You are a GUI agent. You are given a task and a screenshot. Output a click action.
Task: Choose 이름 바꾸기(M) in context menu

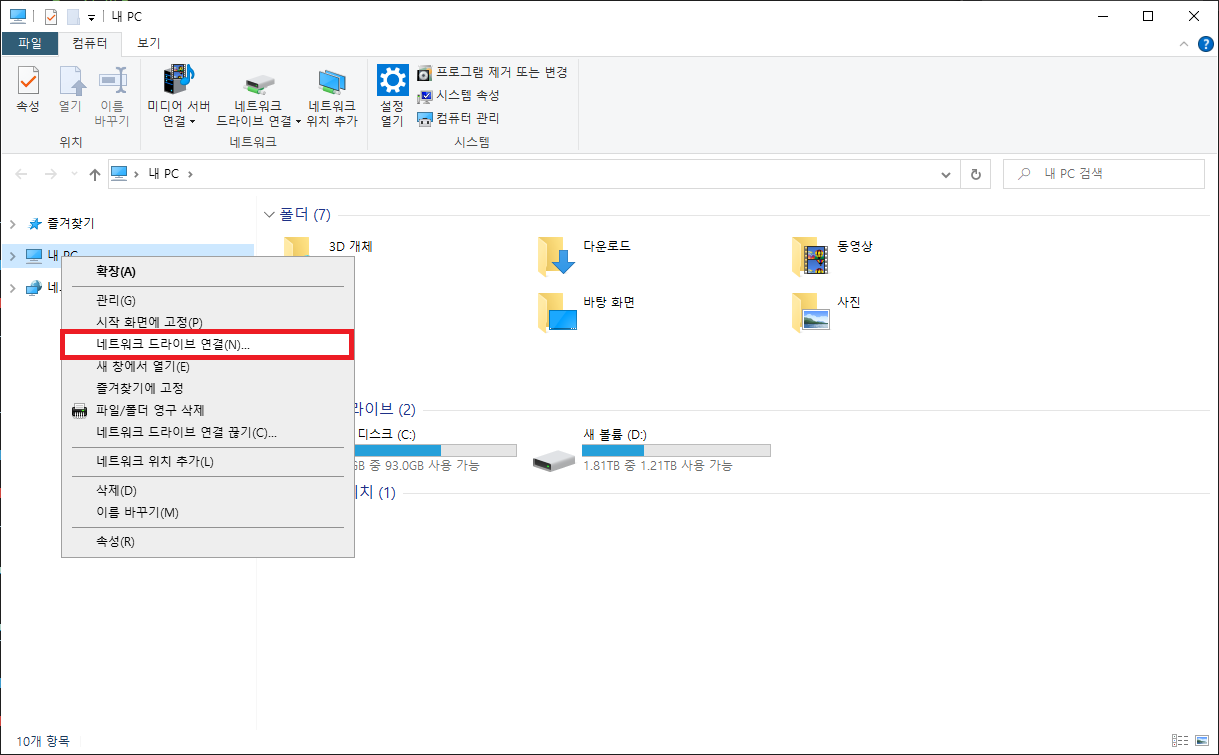coord(208,512)
